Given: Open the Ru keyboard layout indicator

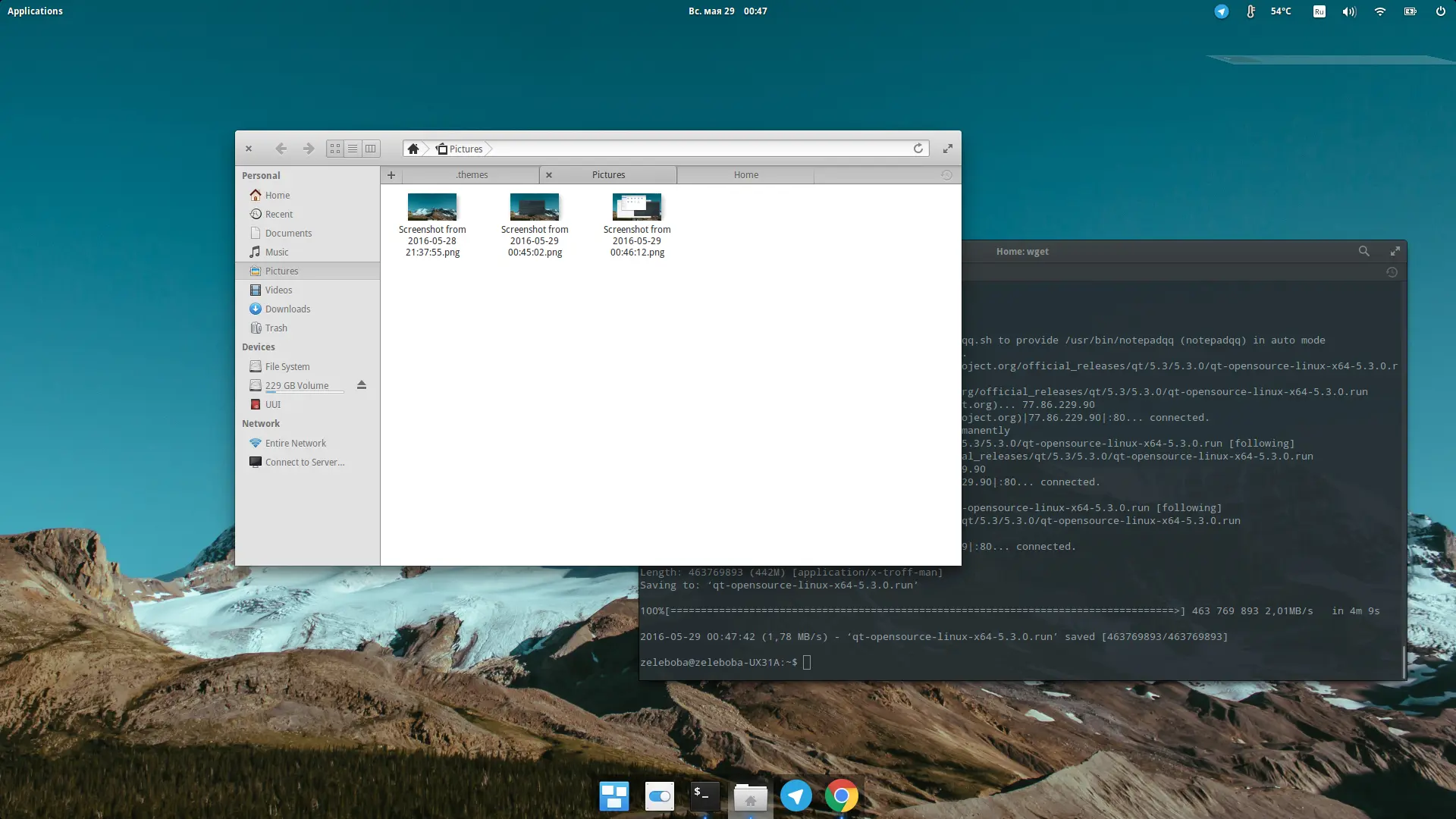Looking at the screenshot, I should pos(1319,11).
